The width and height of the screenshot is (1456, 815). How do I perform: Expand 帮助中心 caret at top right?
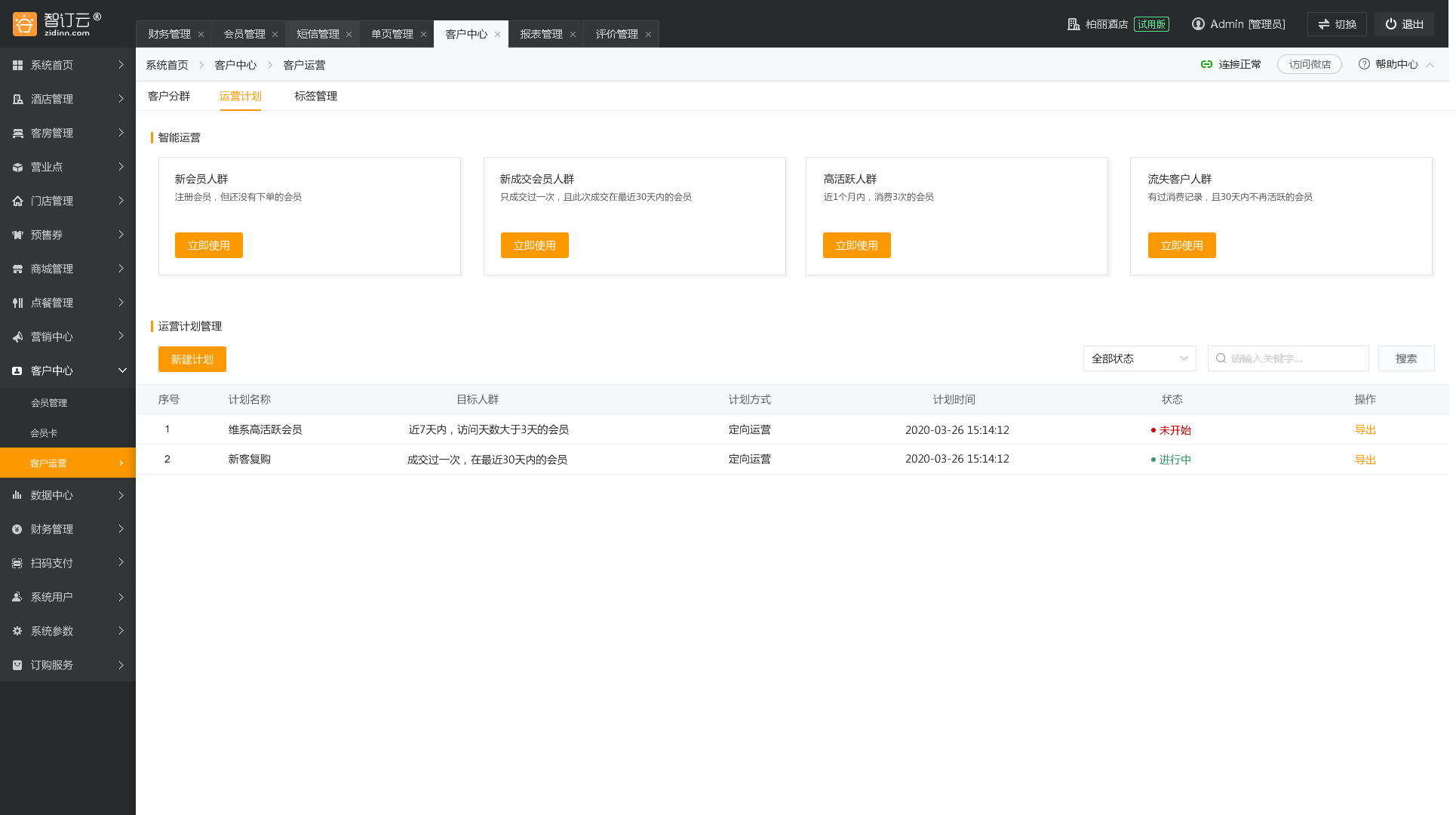coord(1430,65)
